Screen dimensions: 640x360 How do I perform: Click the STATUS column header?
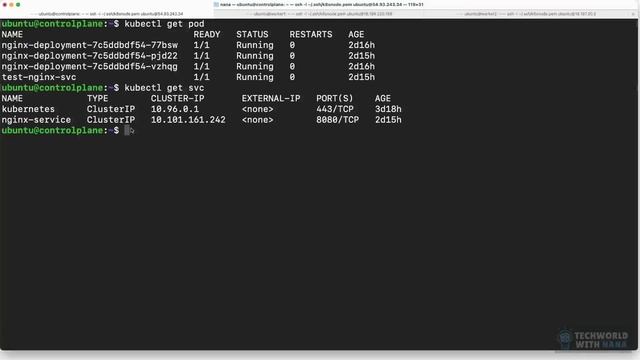point(252,35)
